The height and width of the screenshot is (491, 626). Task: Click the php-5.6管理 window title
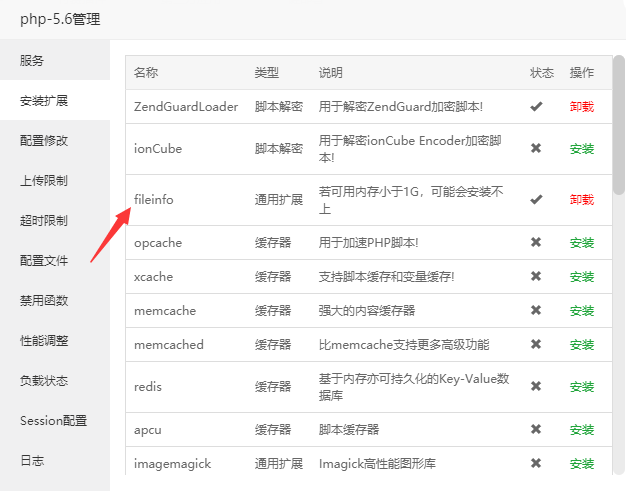[60, 19]
